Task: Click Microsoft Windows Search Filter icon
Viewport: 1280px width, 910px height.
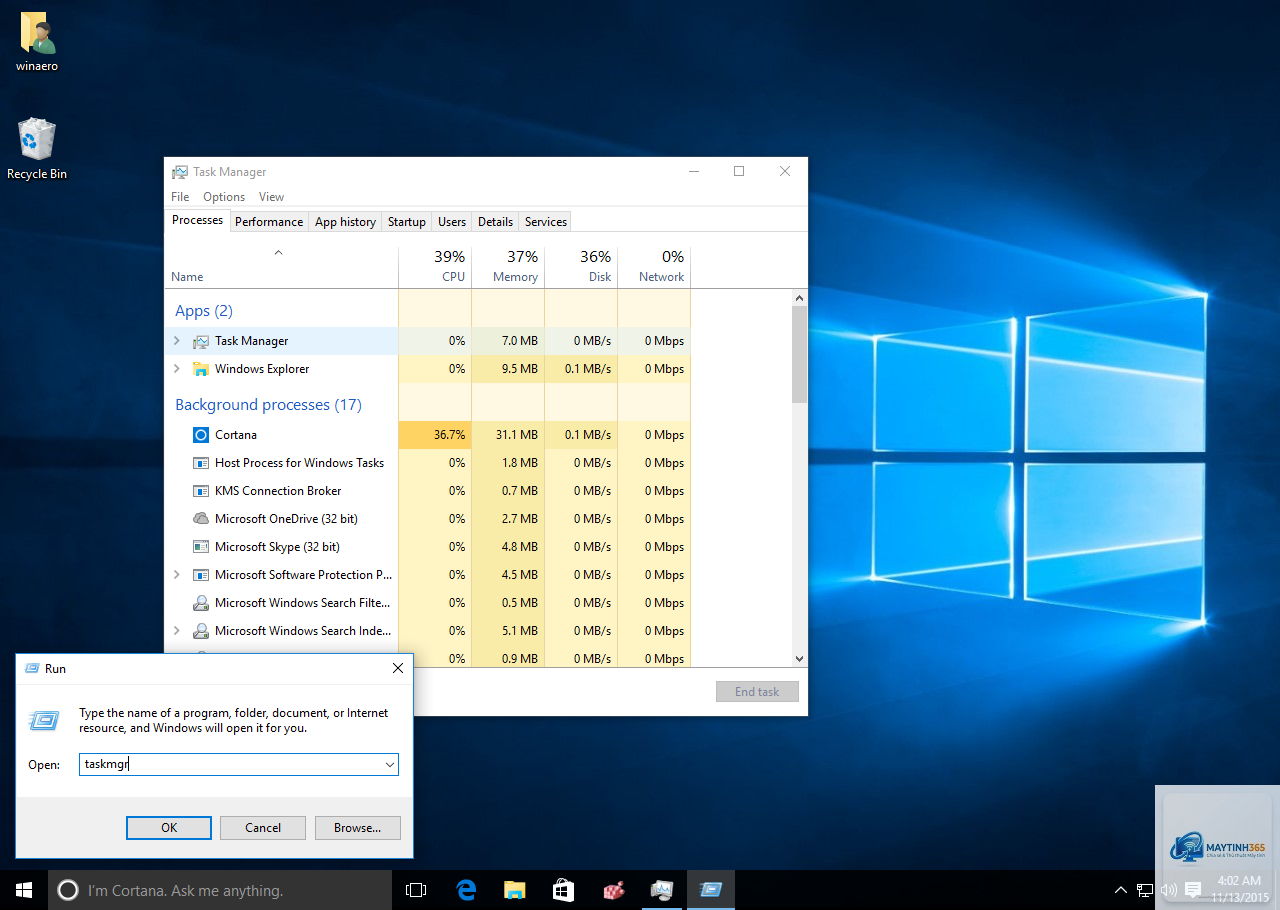Action: pyautogui.click(x=201, y=603)
